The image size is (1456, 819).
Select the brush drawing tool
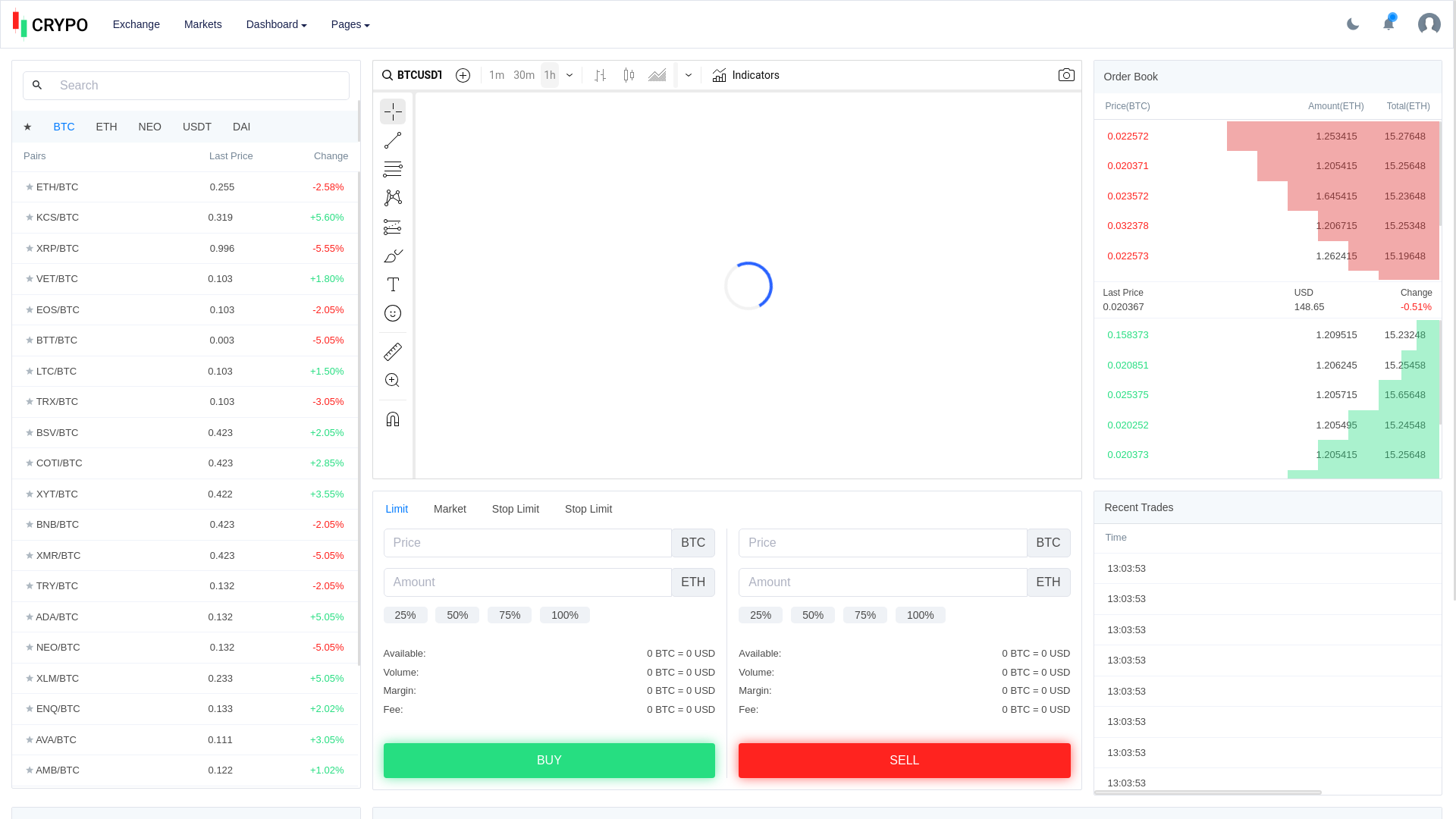point(393,256)
